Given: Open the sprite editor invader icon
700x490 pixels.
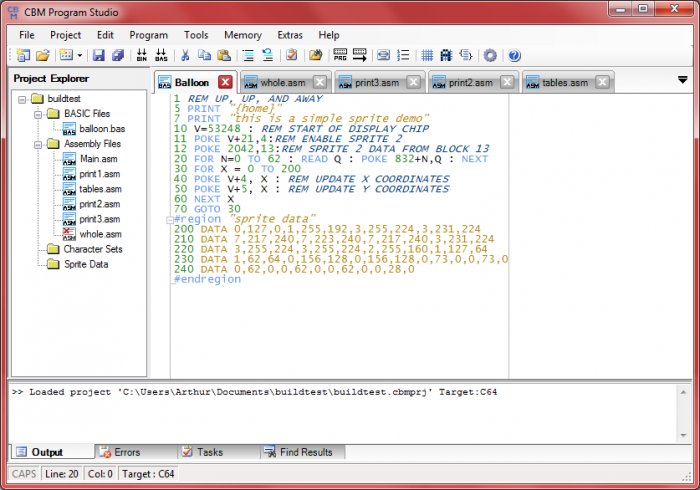Looking at the screenshot, I should click(446, 55).
